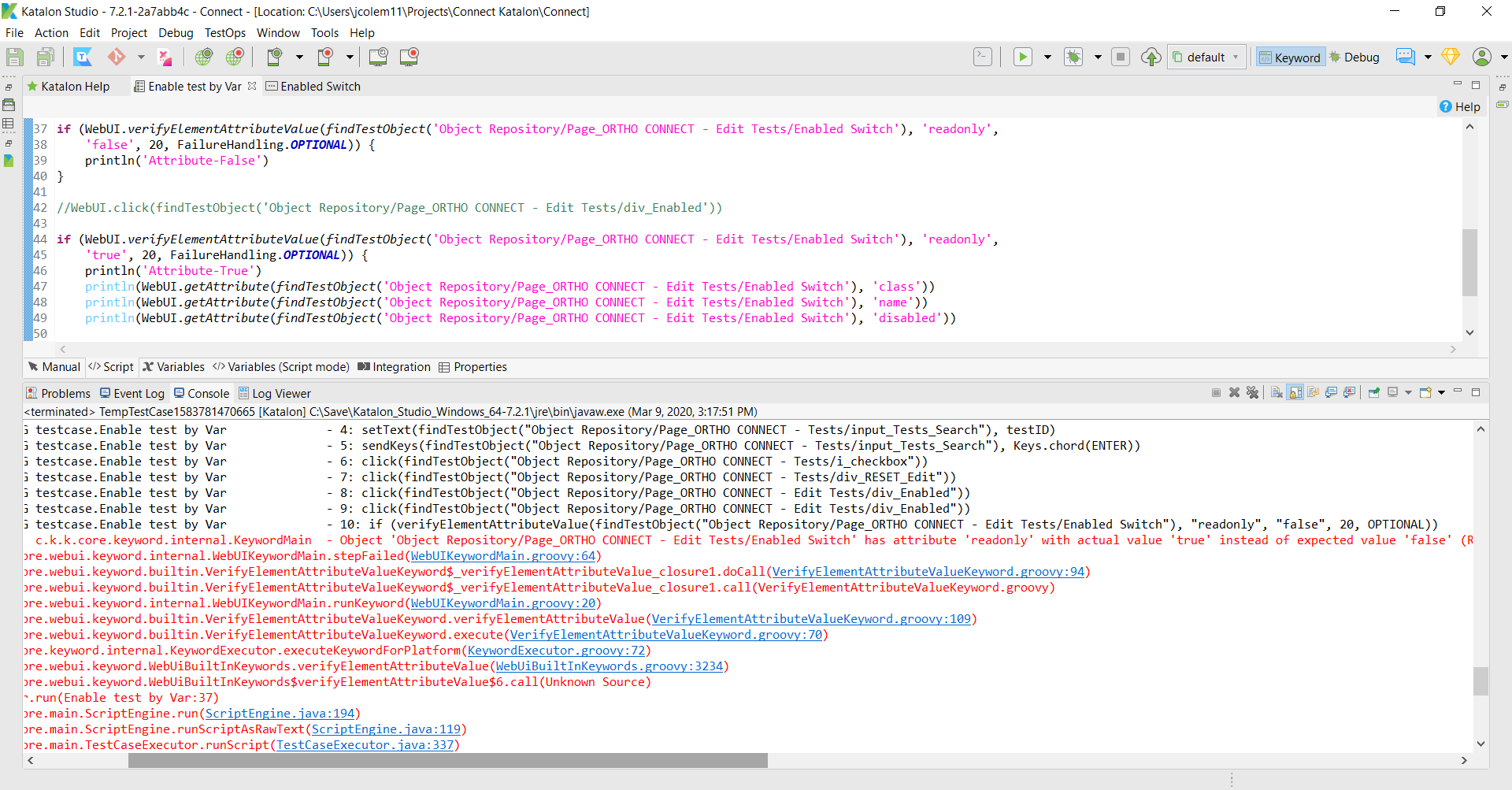This screenshot has width=1512, height=790.
Task: Close the Enable test by Var tab
Action: [252, 86]
